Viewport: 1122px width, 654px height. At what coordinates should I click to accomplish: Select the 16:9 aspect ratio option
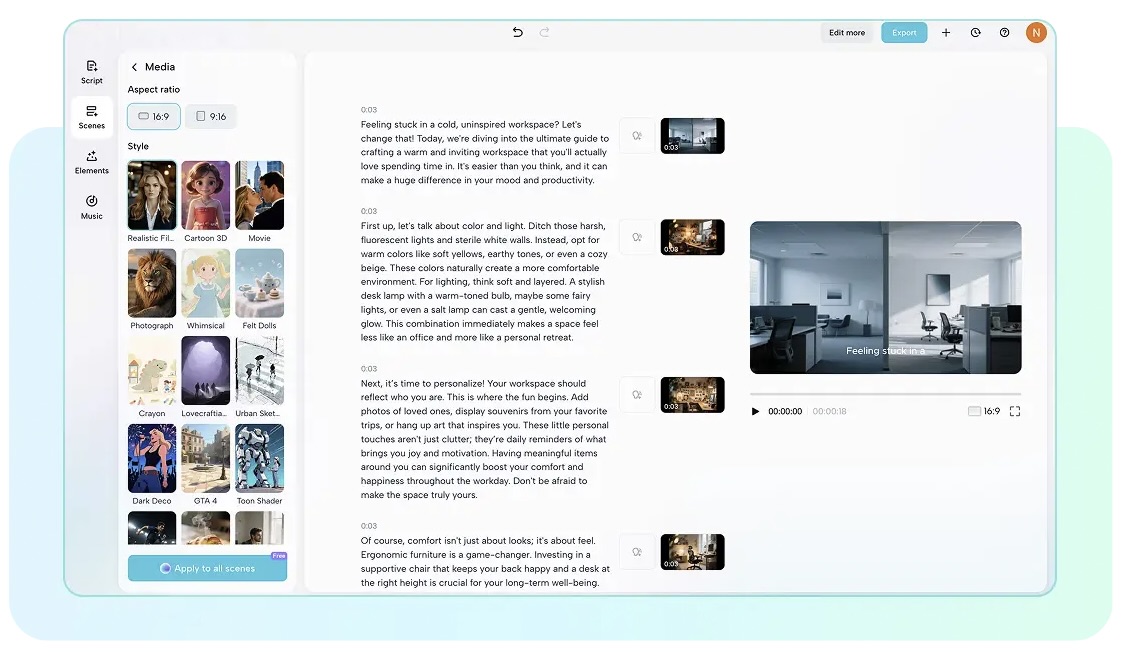coord(154,117)
